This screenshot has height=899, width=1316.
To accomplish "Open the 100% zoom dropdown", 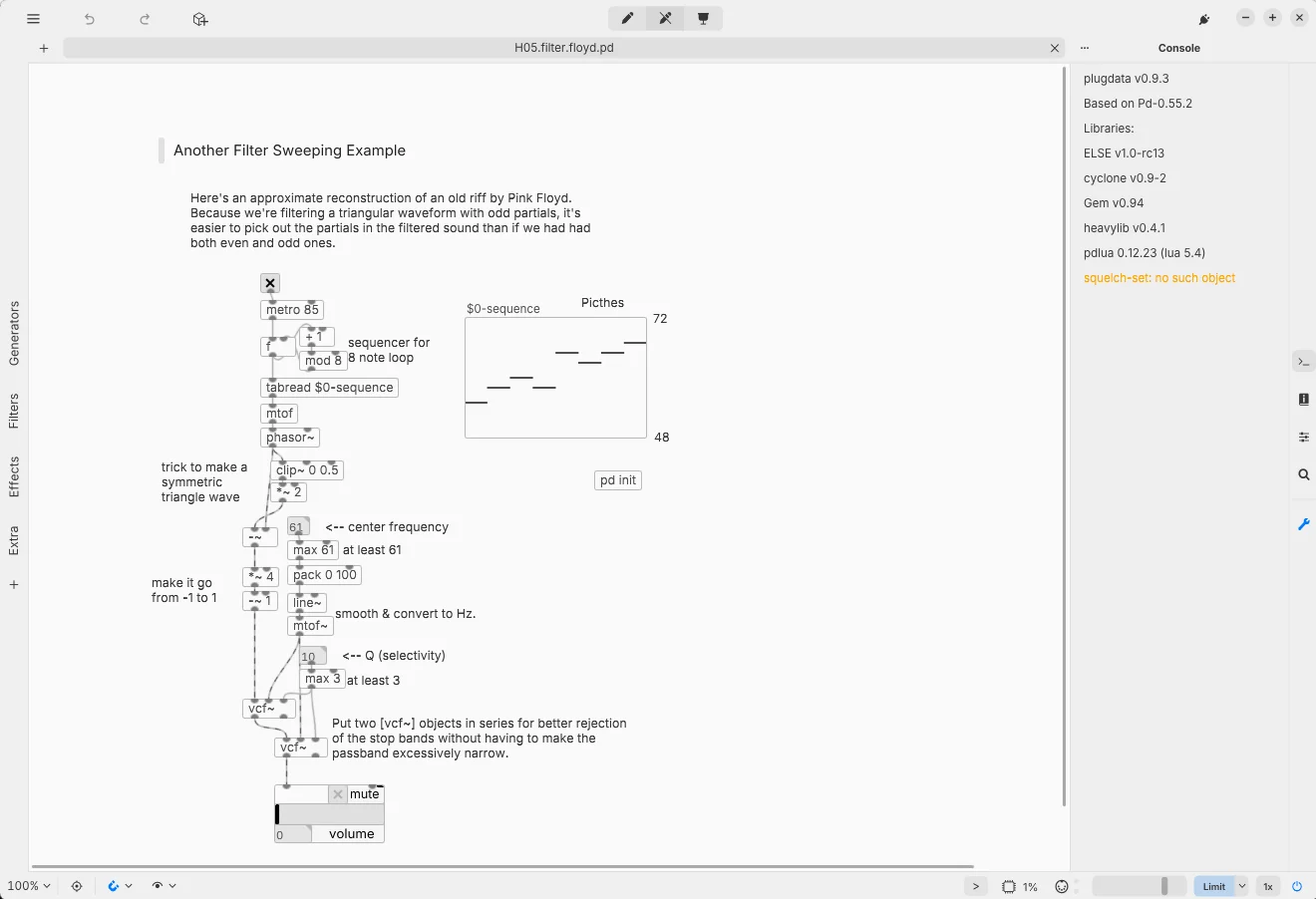I will click(x=29, y=886).
